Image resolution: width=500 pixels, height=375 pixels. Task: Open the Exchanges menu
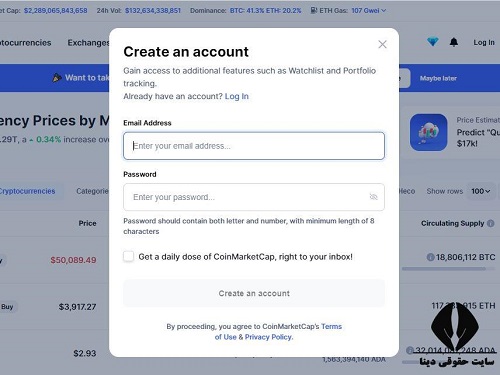(x=88, y=43)
